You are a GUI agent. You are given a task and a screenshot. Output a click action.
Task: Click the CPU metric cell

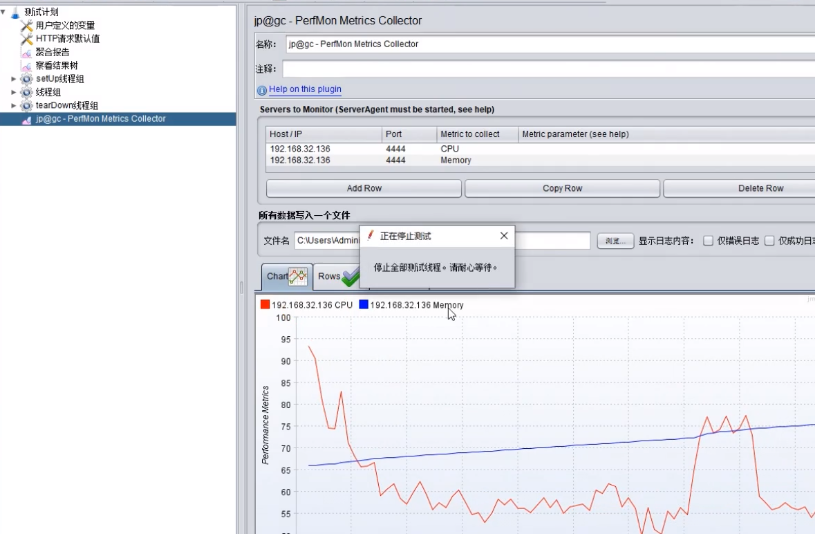tap(477, 149)
